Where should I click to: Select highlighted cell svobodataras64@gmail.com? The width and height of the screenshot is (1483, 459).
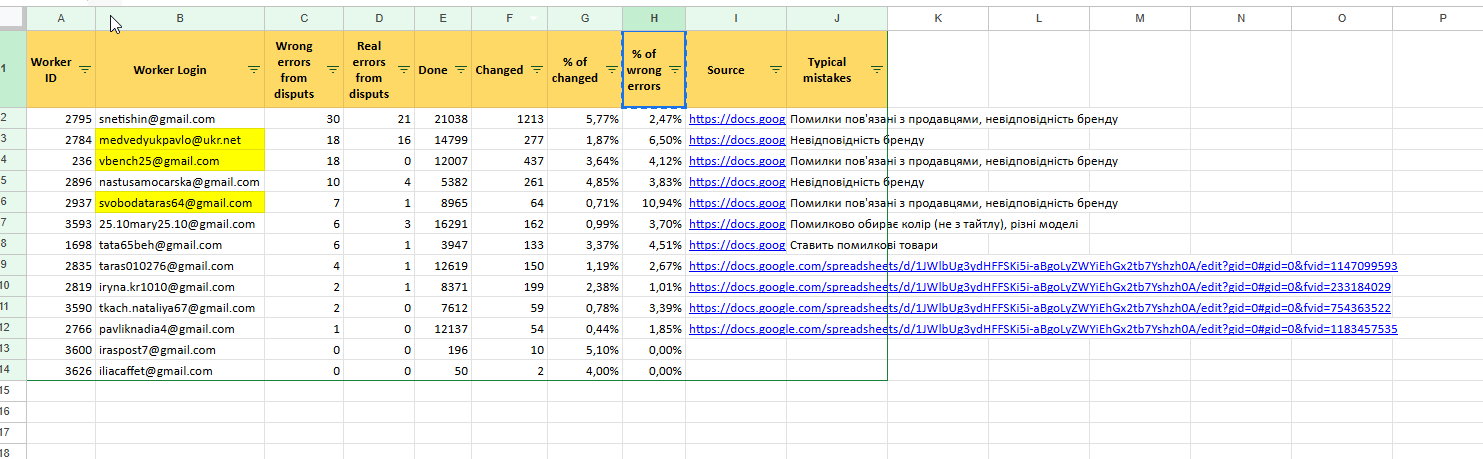coord(180,203)
